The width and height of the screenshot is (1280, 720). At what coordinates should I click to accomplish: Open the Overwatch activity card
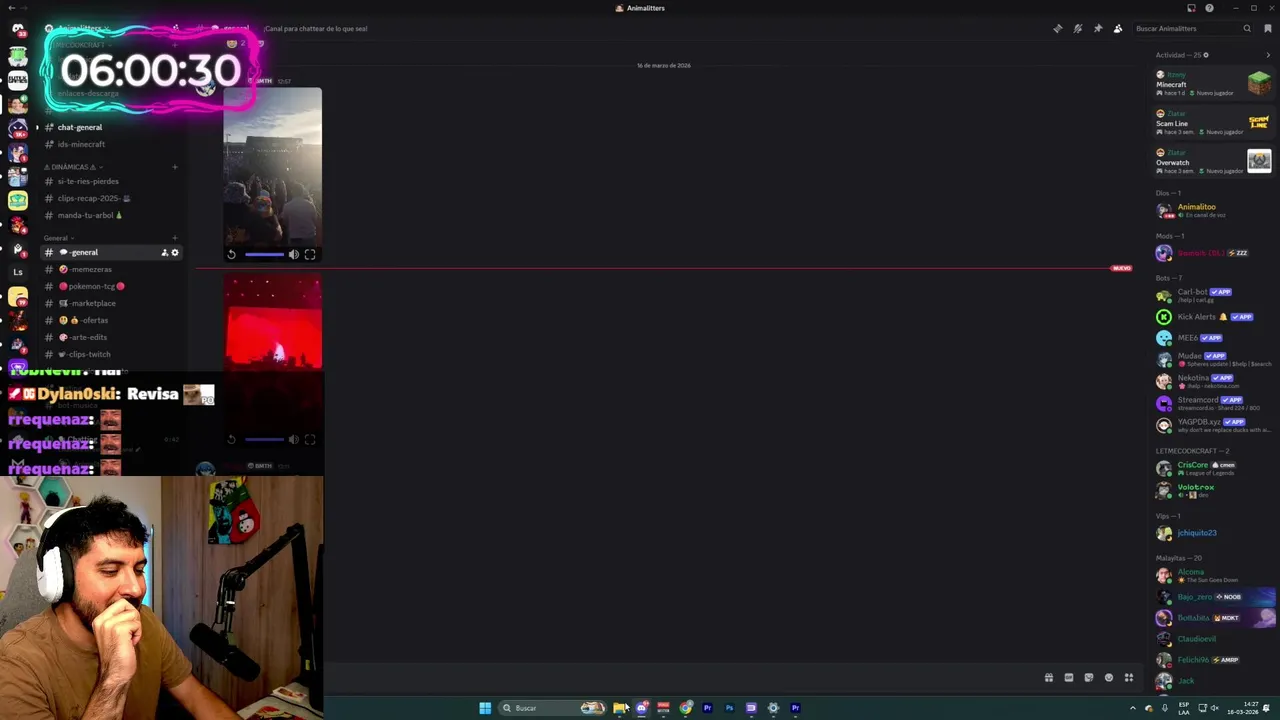click(x=1213, y=161)
